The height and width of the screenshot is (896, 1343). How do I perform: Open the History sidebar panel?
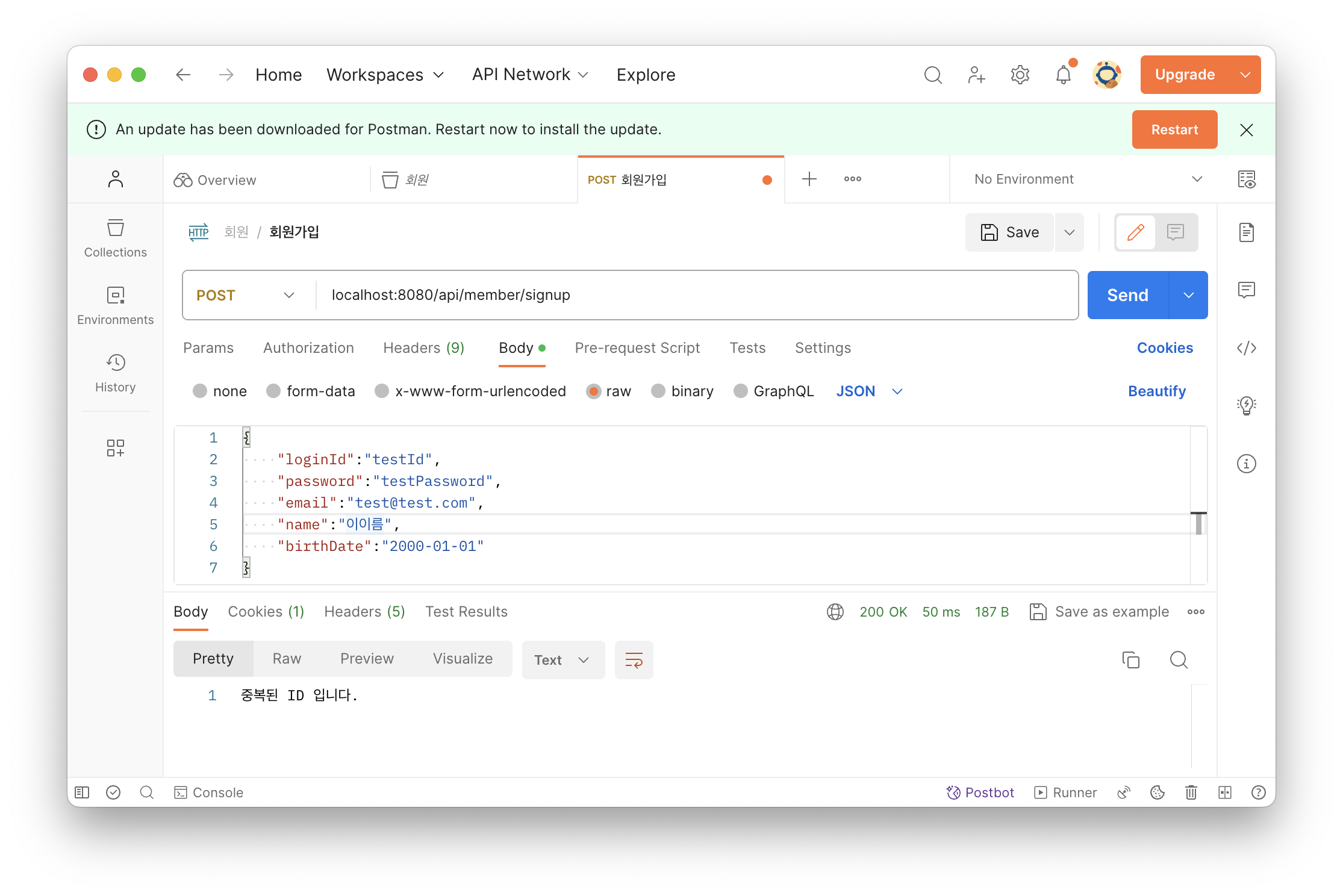coord(115,373)
